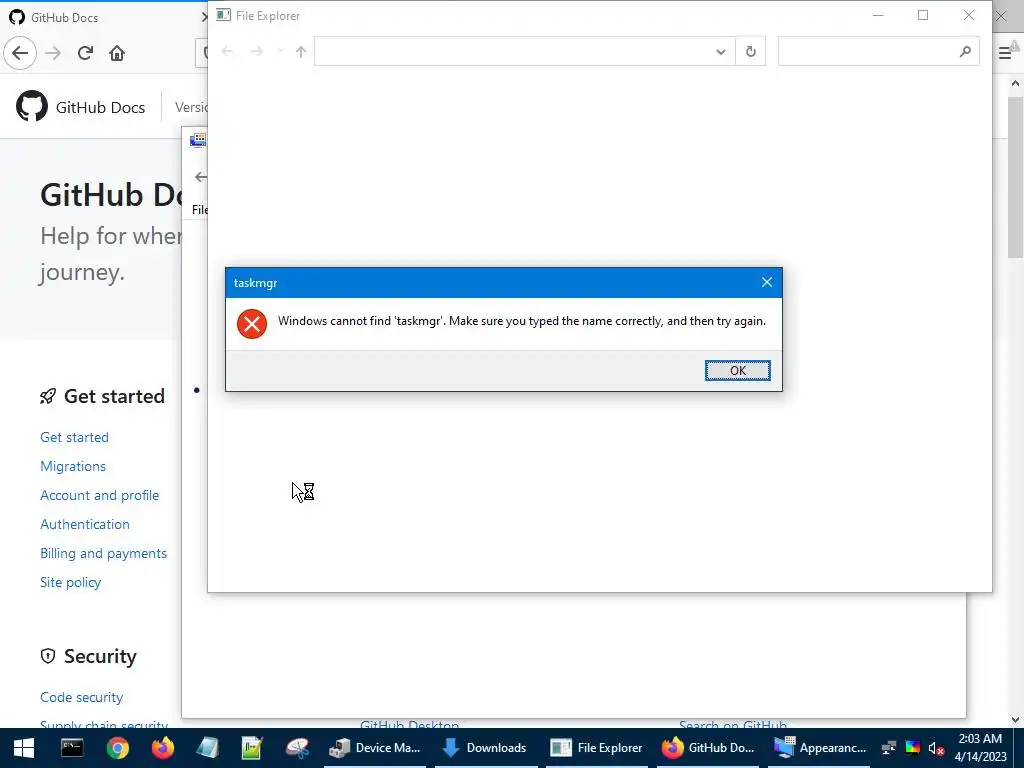This screenshot has height=768, width=1024.
Task: Close the taskmgr error dialog with X
Action: 767,282
